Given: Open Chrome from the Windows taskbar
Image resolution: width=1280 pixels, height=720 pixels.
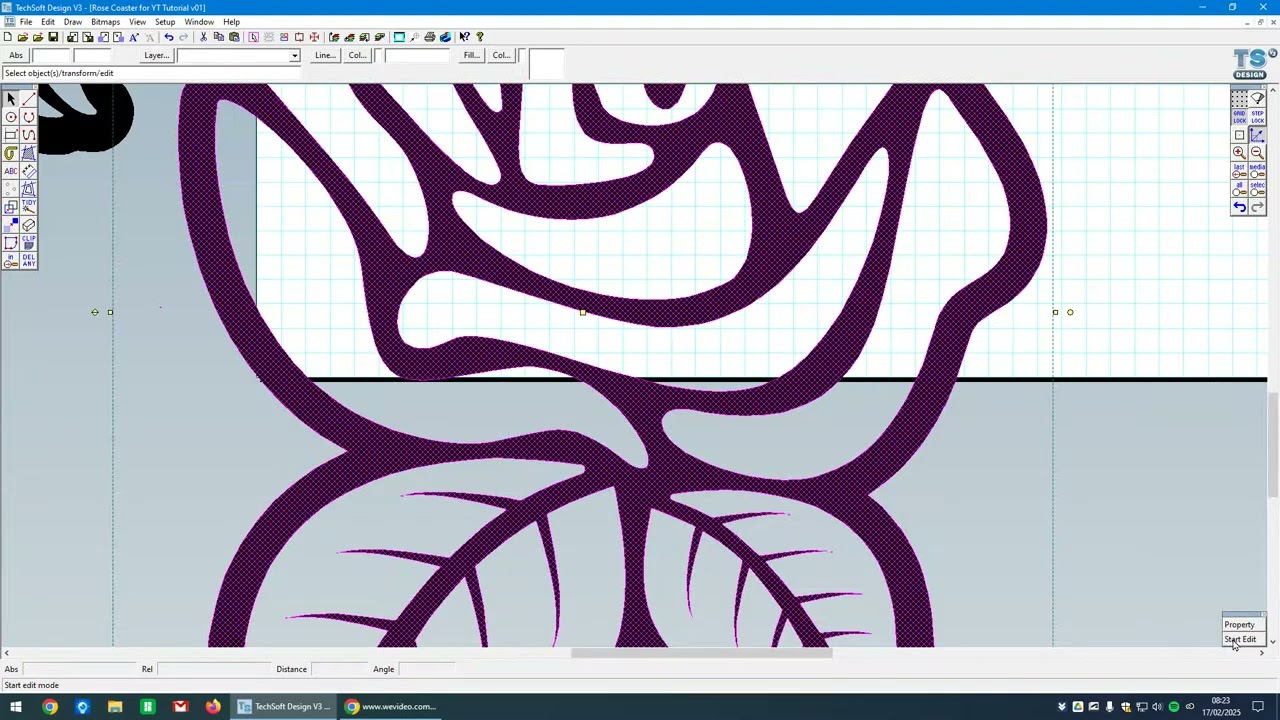Looking at the screenshot, I should [50, 707].
